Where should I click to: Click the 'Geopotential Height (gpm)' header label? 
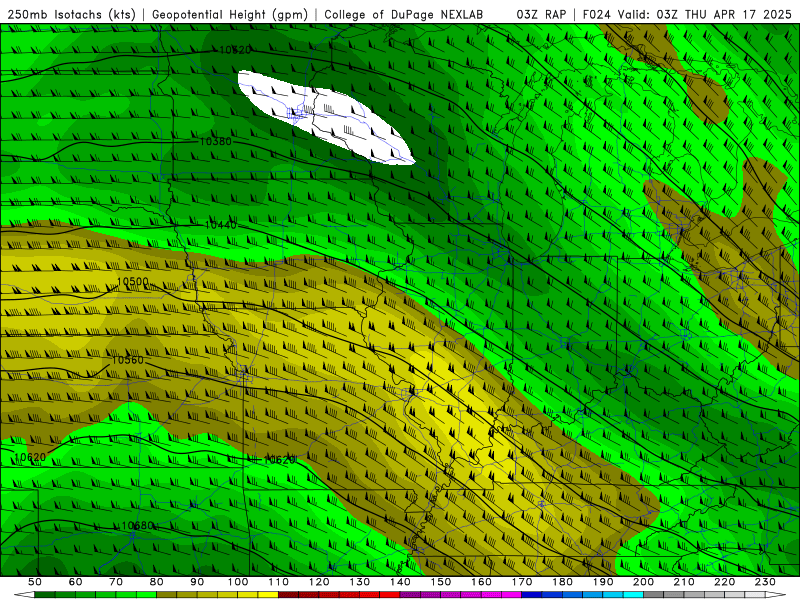[x=230, y=15]
